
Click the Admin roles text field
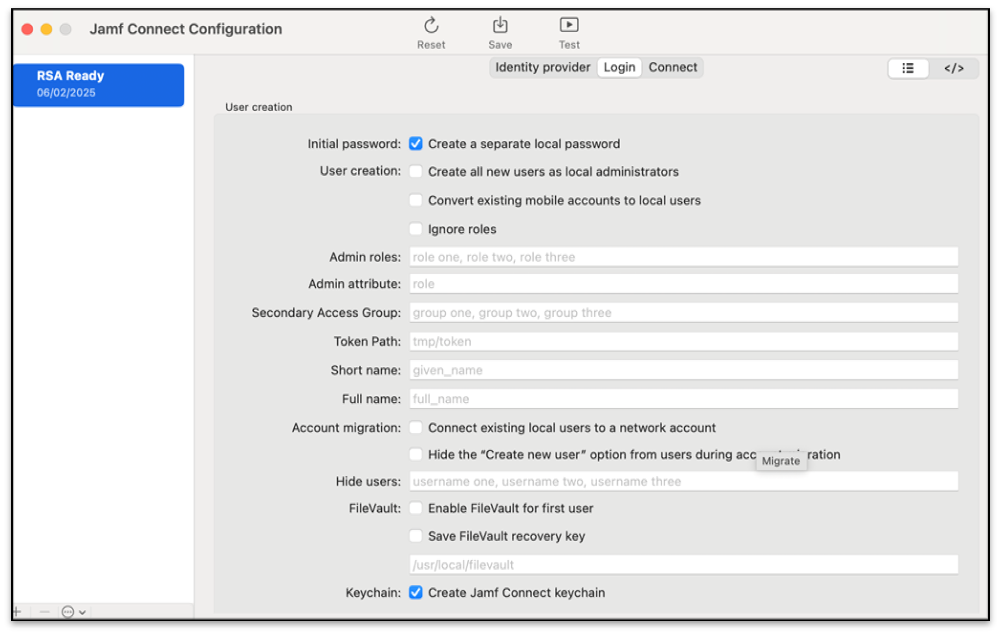[x=683, y=257]
